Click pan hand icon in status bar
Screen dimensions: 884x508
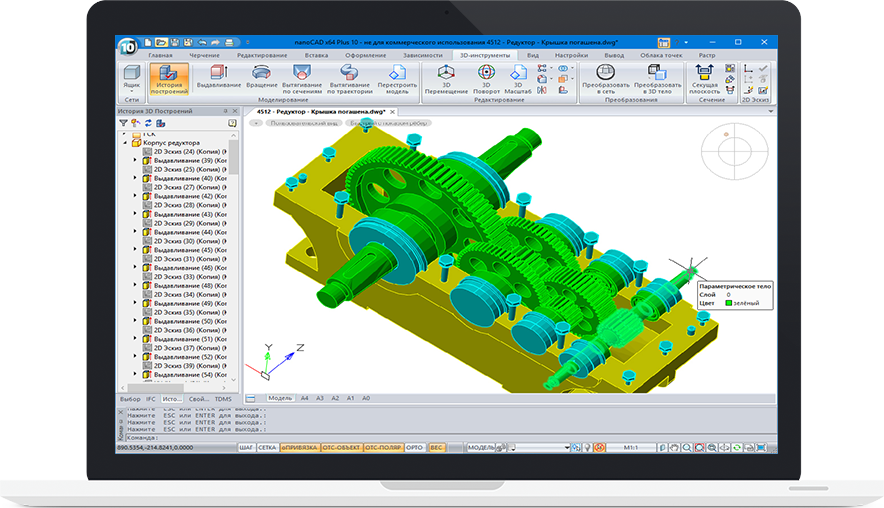point(674,448)
